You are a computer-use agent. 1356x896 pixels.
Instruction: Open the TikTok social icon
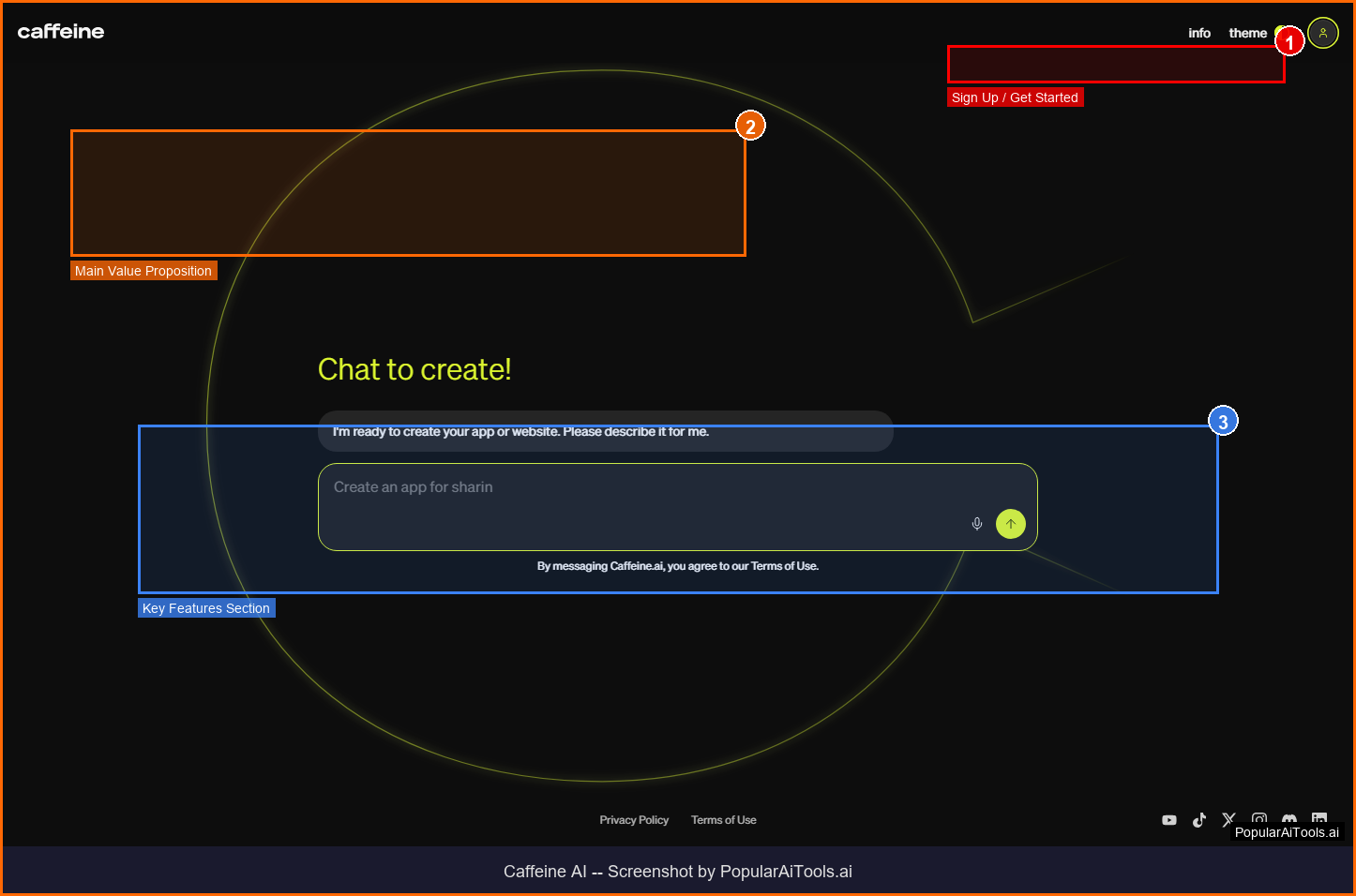pyautogui.click(x=1198, y=820)
